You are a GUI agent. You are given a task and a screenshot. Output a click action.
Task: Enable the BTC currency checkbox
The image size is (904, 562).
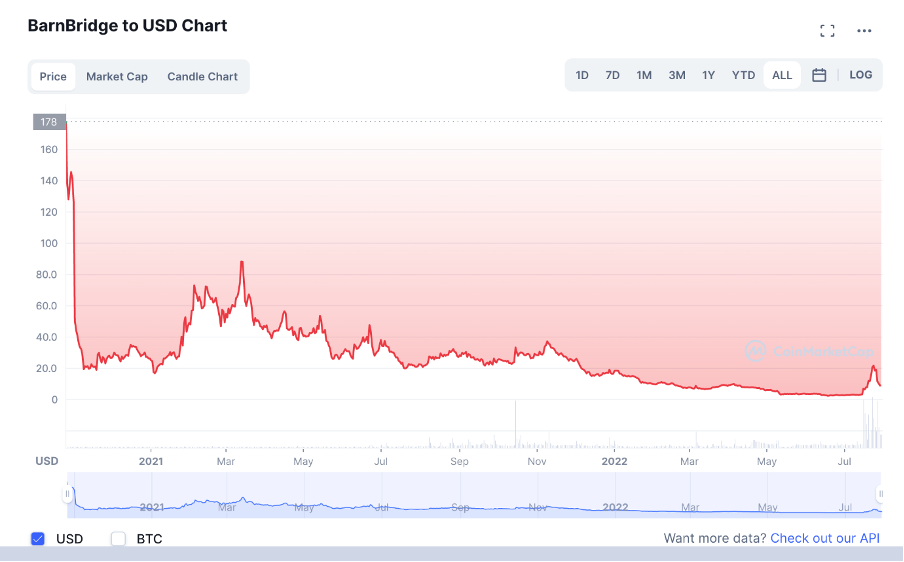click(118, 539)
